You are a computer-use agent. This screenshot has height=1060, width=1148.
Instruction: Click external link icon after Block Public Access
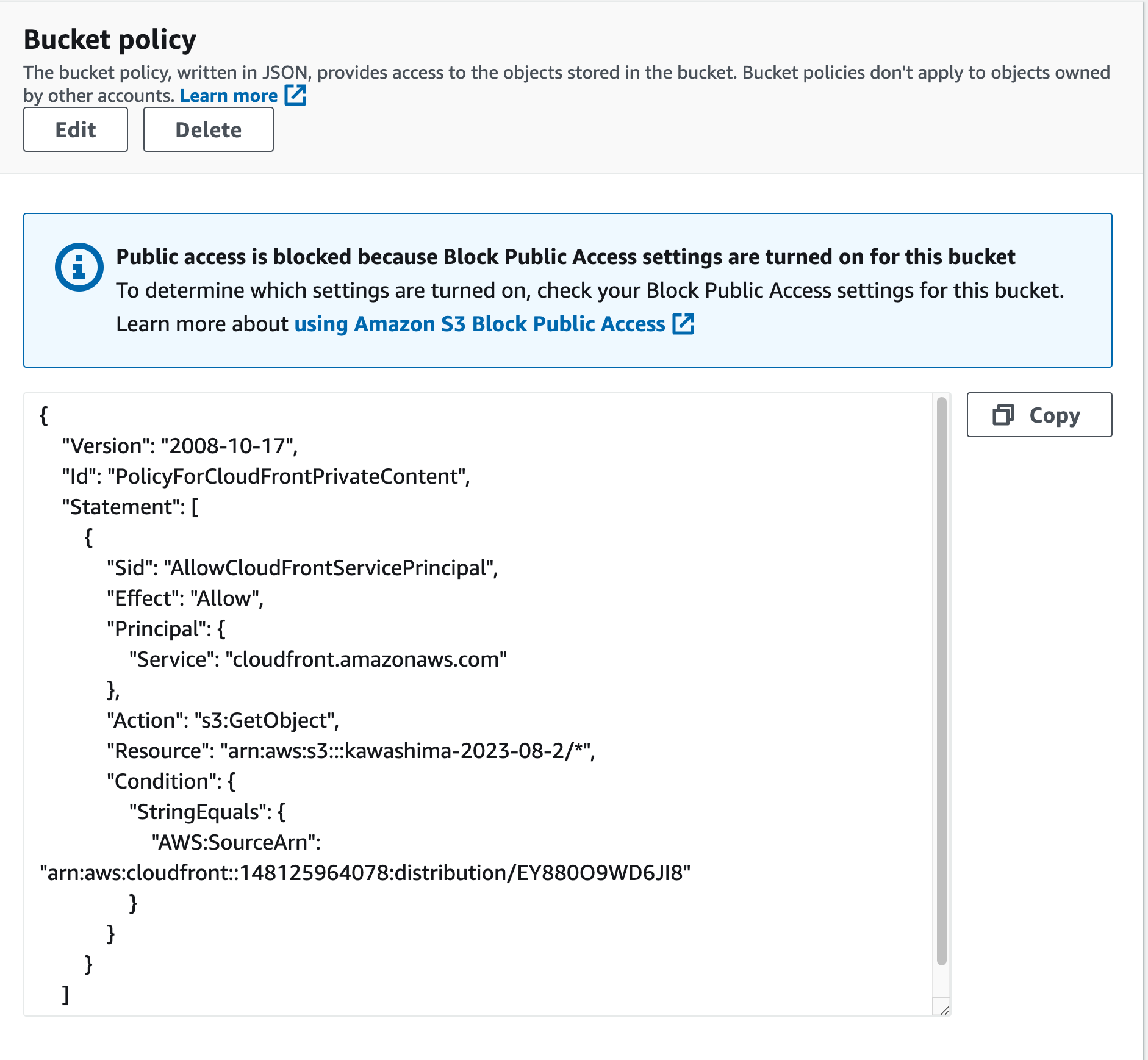683,324
